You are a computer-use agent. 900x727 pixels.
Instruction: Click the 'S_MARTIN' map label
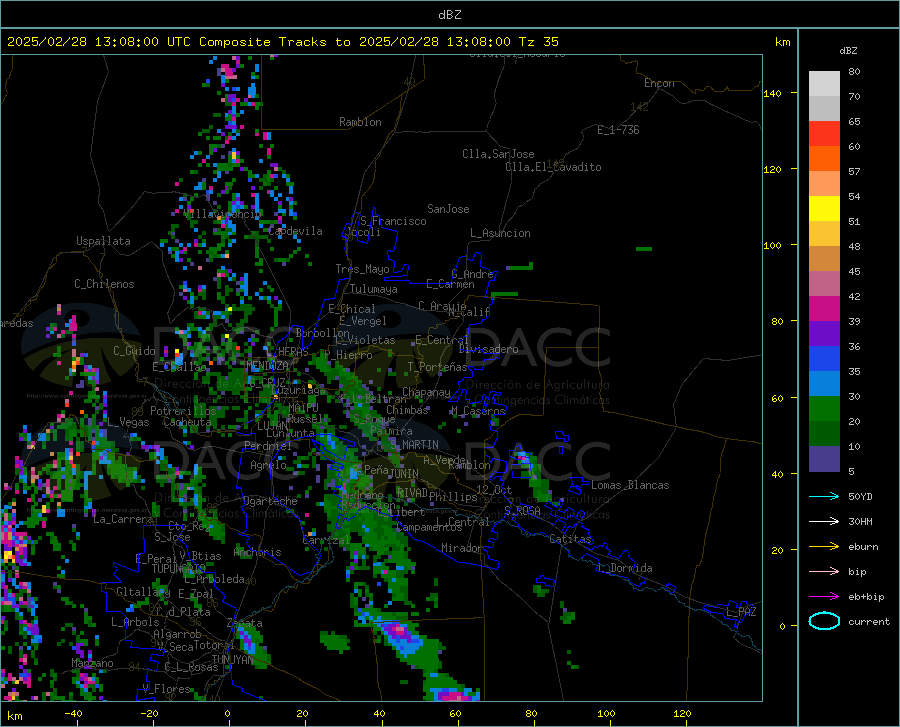point(414,445)
